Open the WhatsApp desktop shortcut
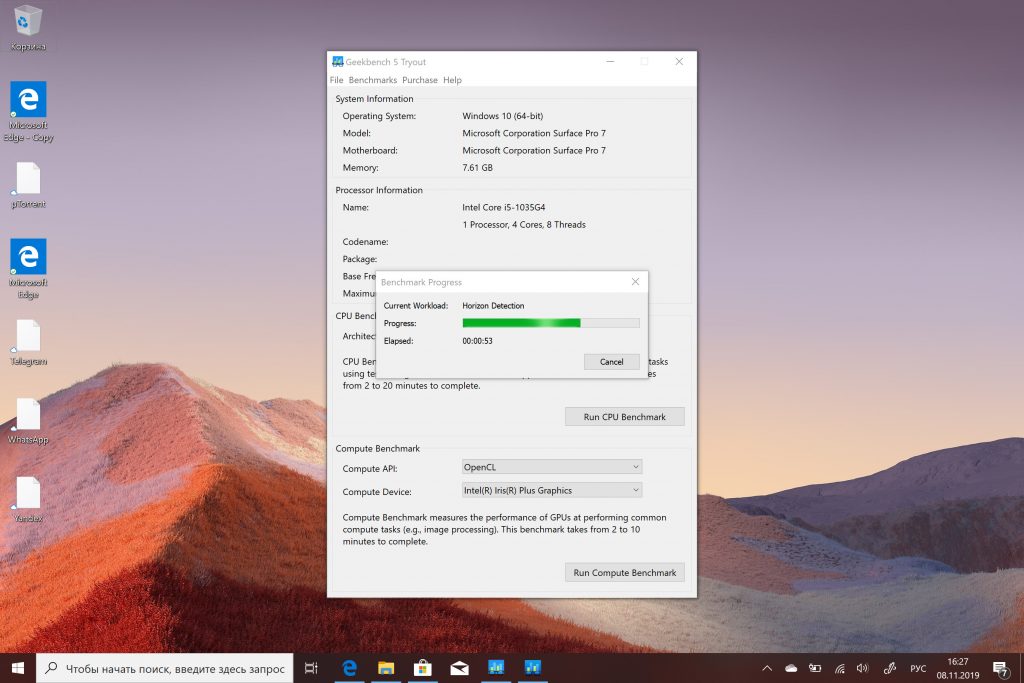Image resolution: width=1024 pixels, height=683 pixels. pos(28,418)
